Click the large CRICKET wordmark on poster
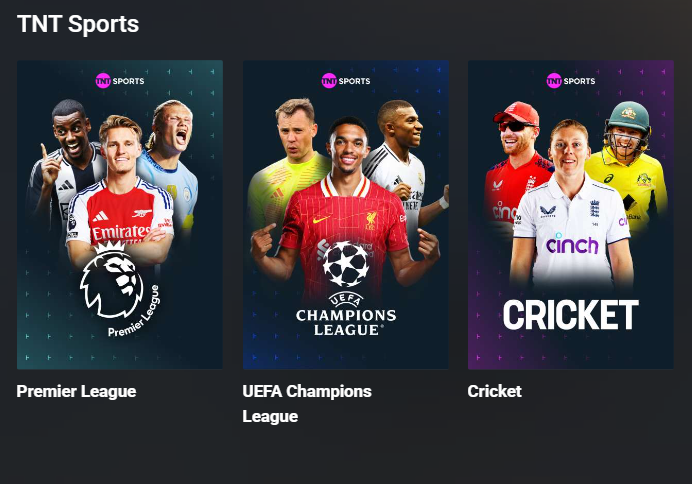Image resolution: width=692 pixels, height=484 pixels. point(571,315)
